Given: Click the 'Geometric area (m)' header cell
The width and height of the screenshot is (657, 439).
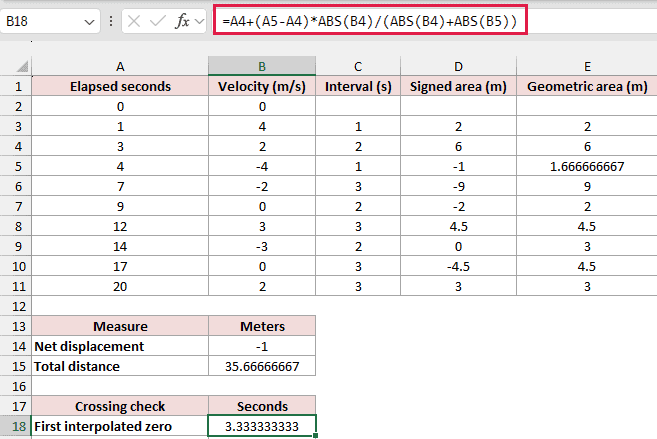Looking at the screenshot, I should point(587,86).
